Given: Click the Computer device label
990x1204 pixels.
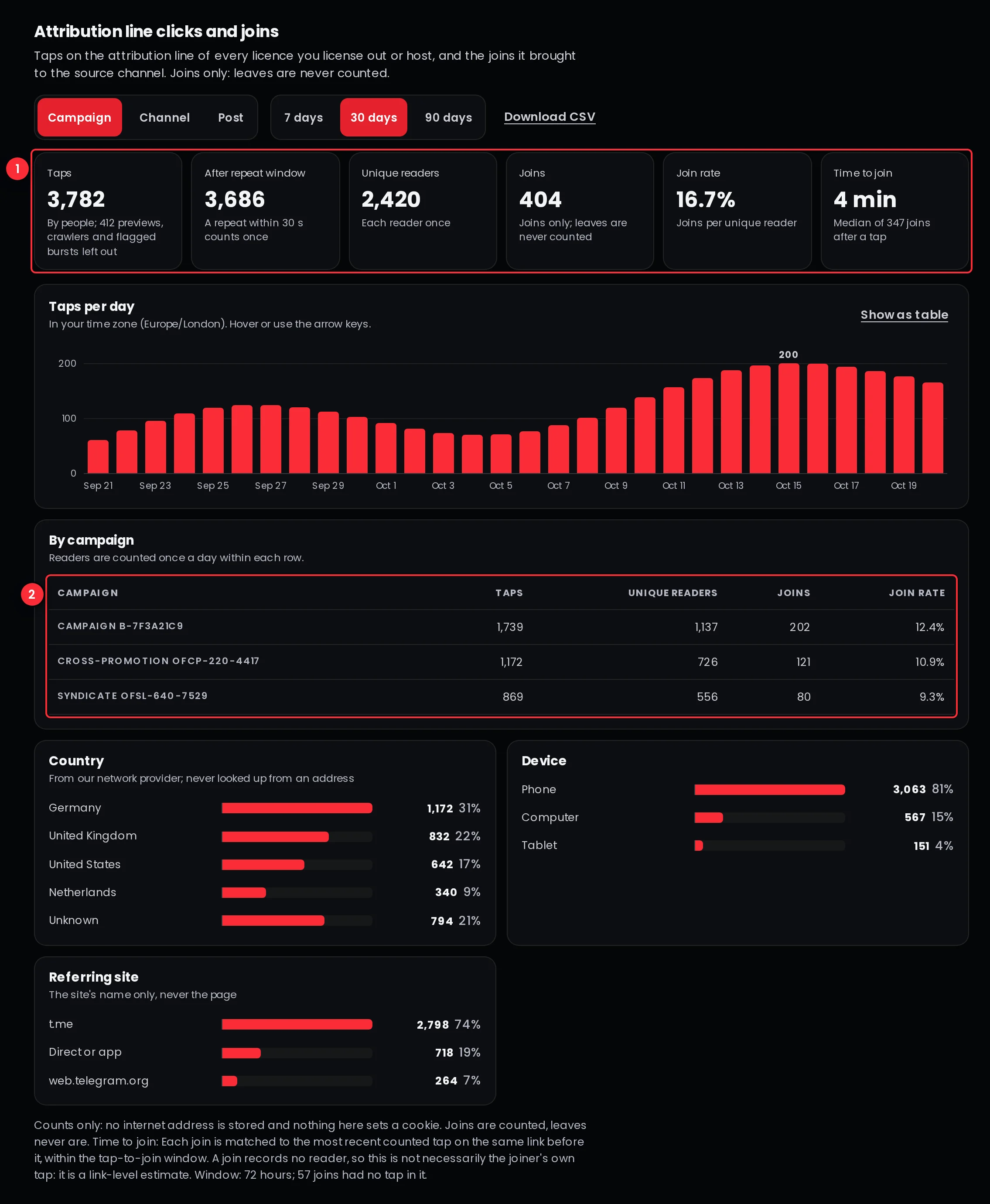Looking at the screenshot, I should 550,818.
